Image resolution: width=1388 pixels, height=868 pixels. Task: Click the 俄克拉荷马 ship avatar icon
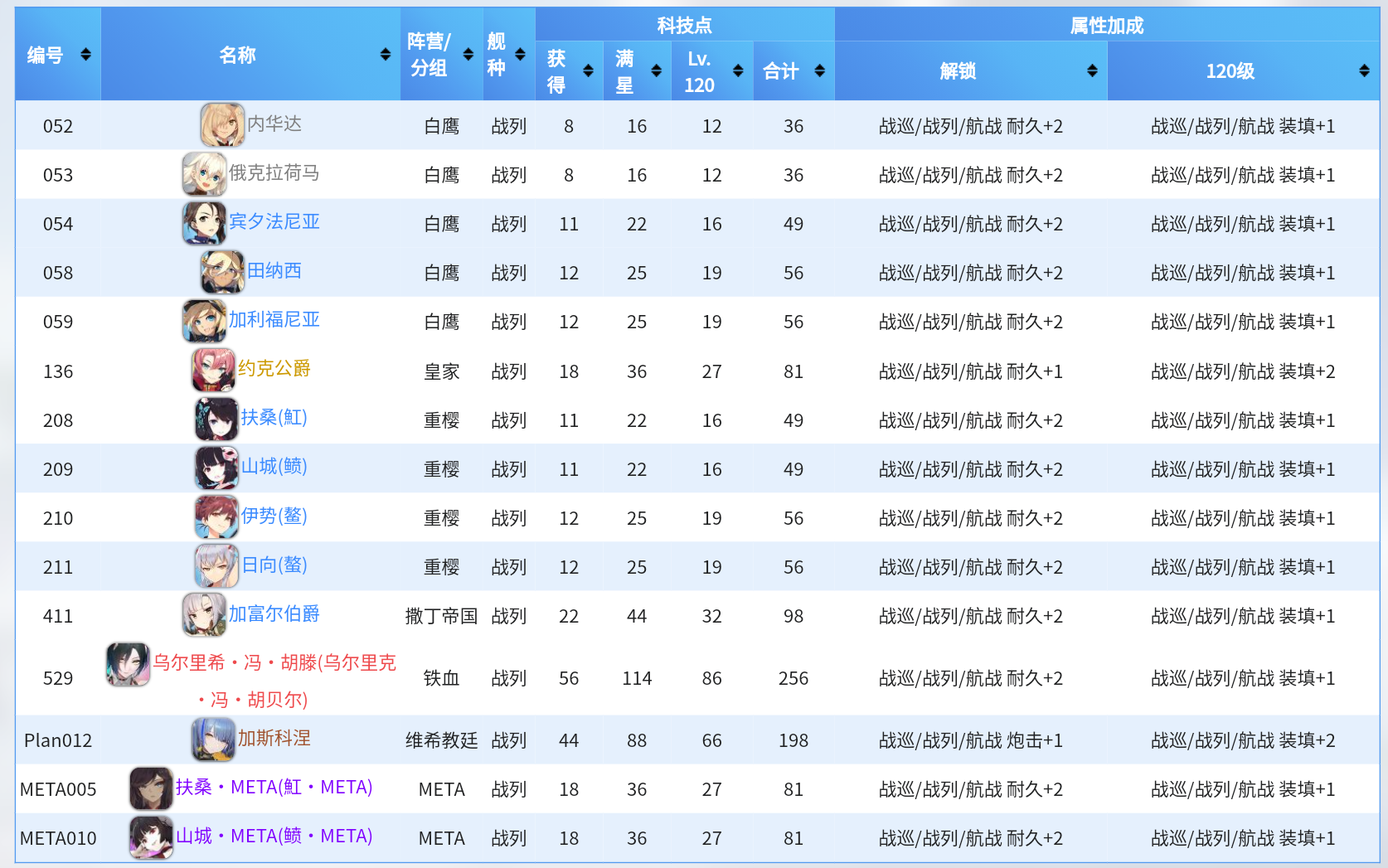[204, 173]
